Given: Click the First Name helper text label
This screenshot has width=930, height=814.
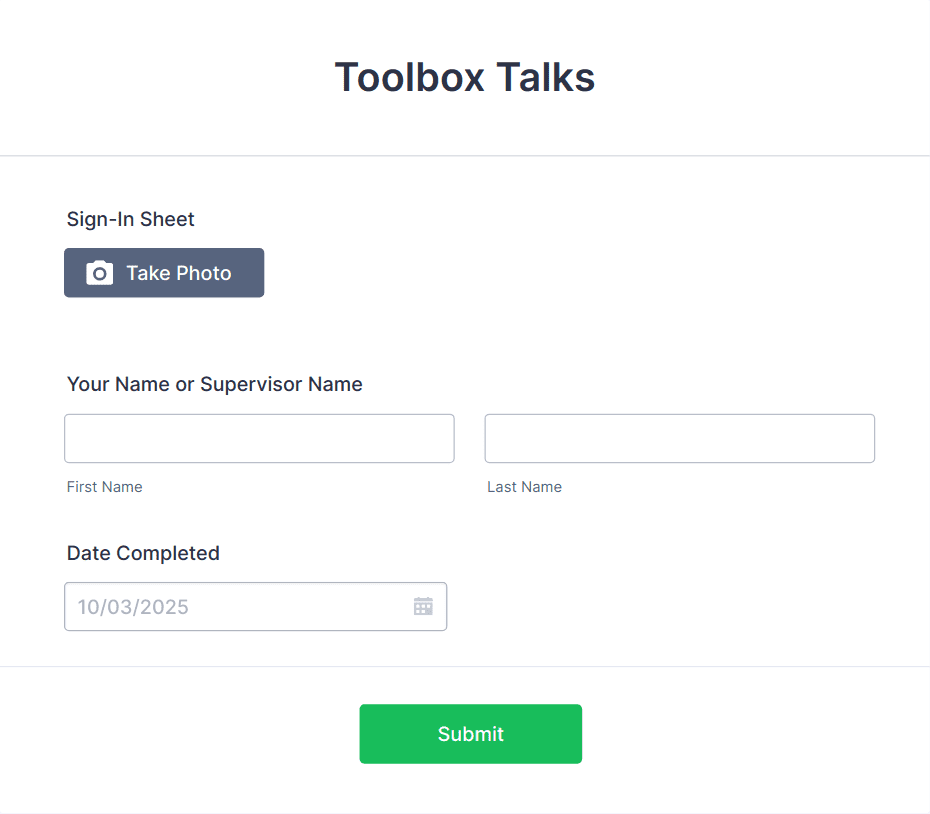Looking at the screenshot, I should click(104, 487).
